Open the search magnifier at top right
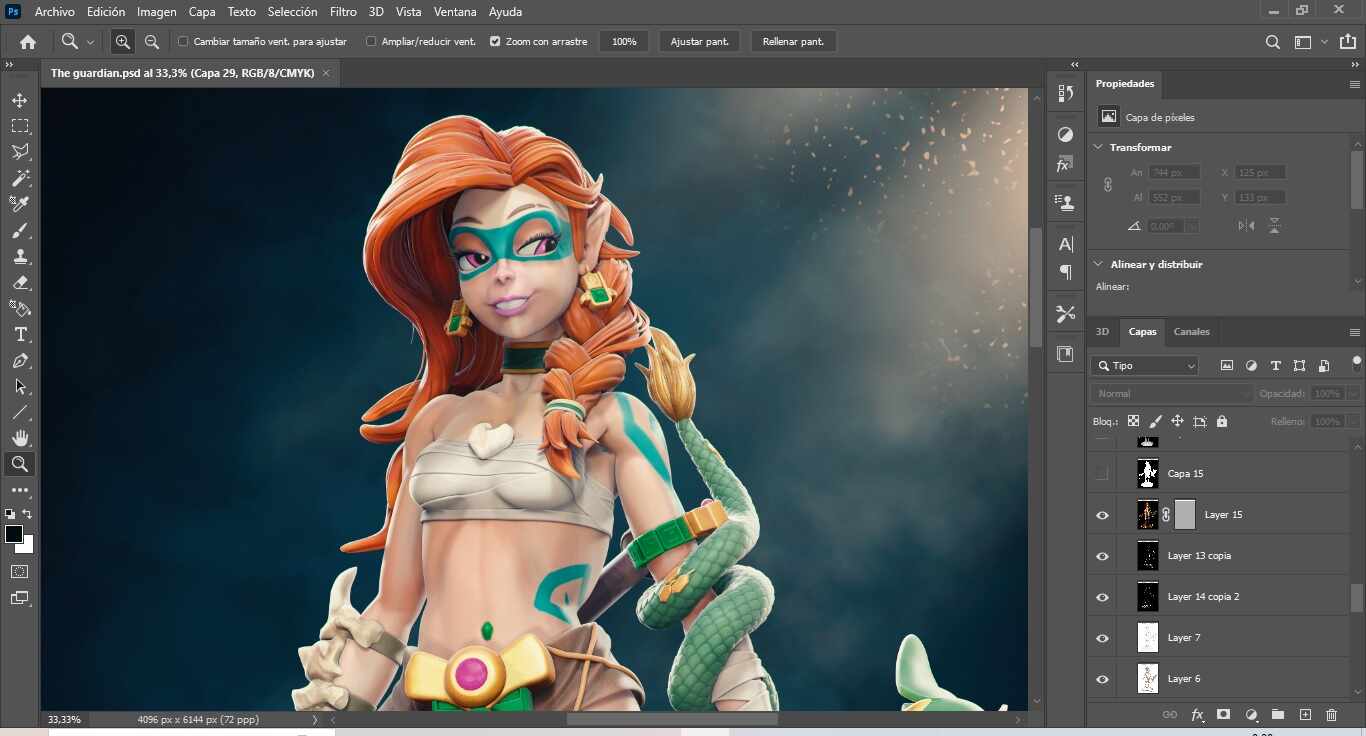The image size is (1366, 736). (1273, 42)
